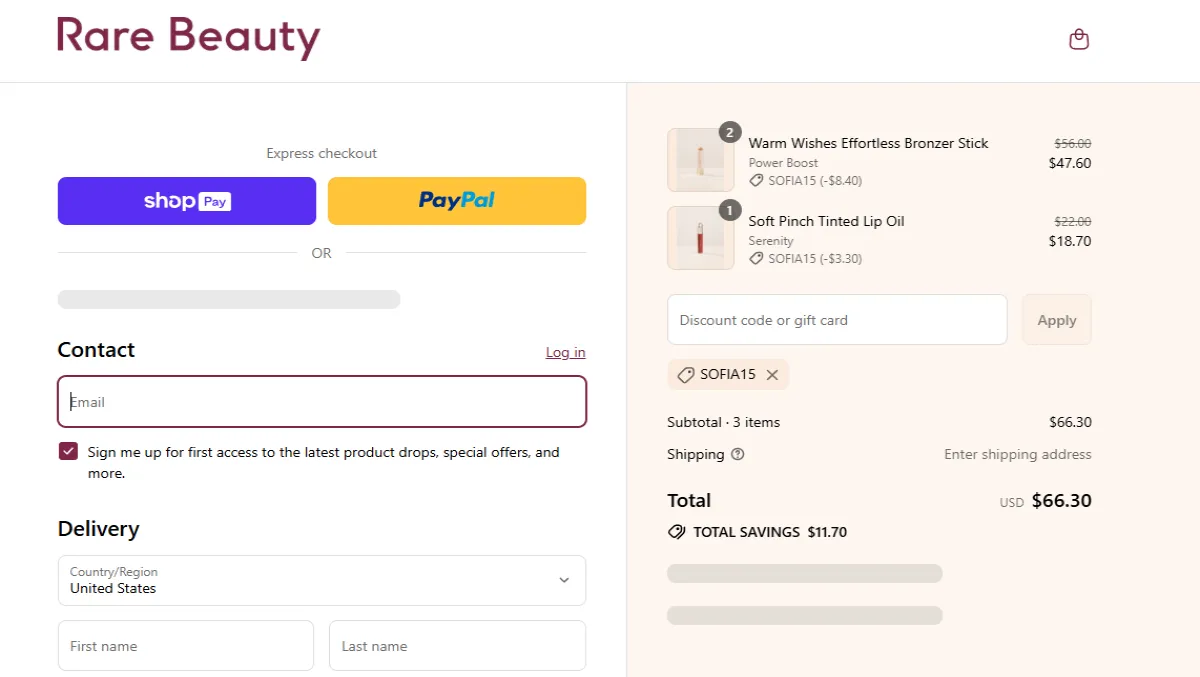Click the Discount code or gift card field
The width and height of the screenshot is (1200, 677).
click(x=836, y=320)
